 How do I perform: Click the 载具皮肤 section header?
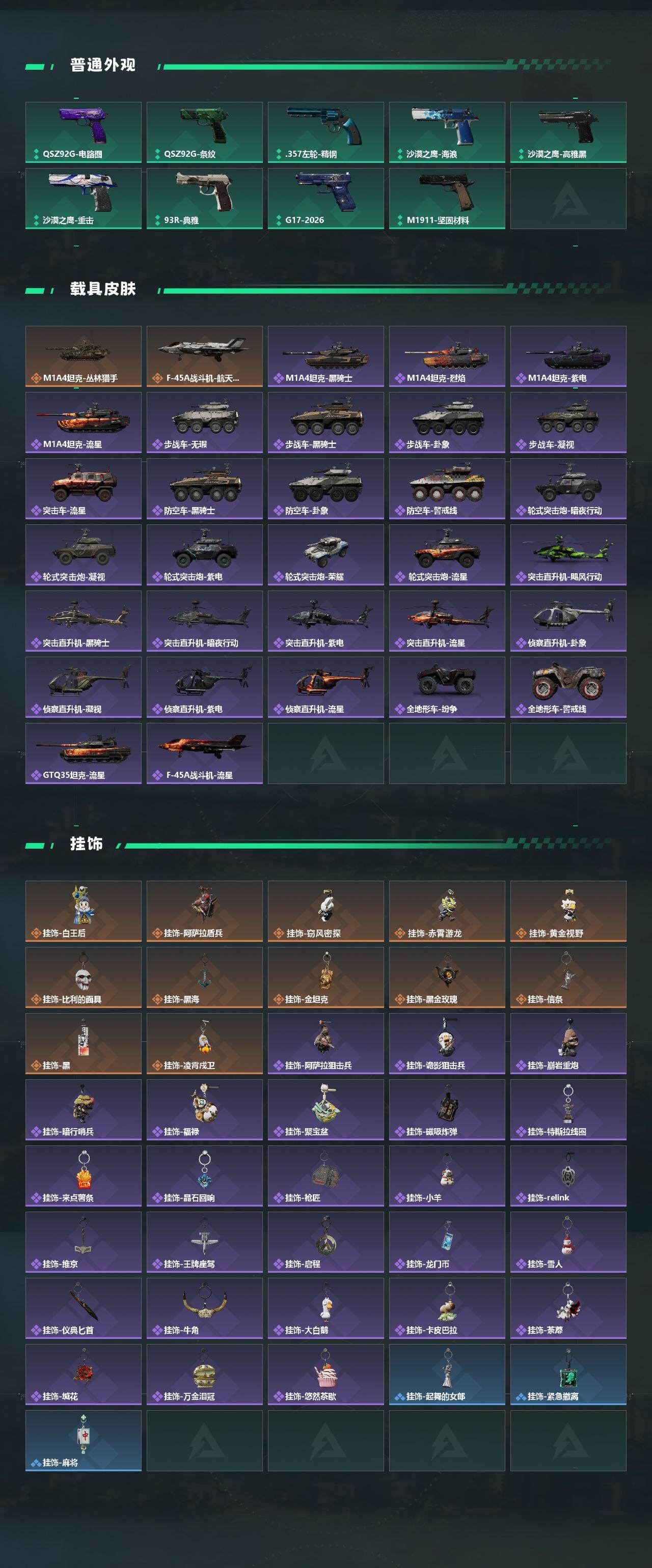[x=102, y=289]
